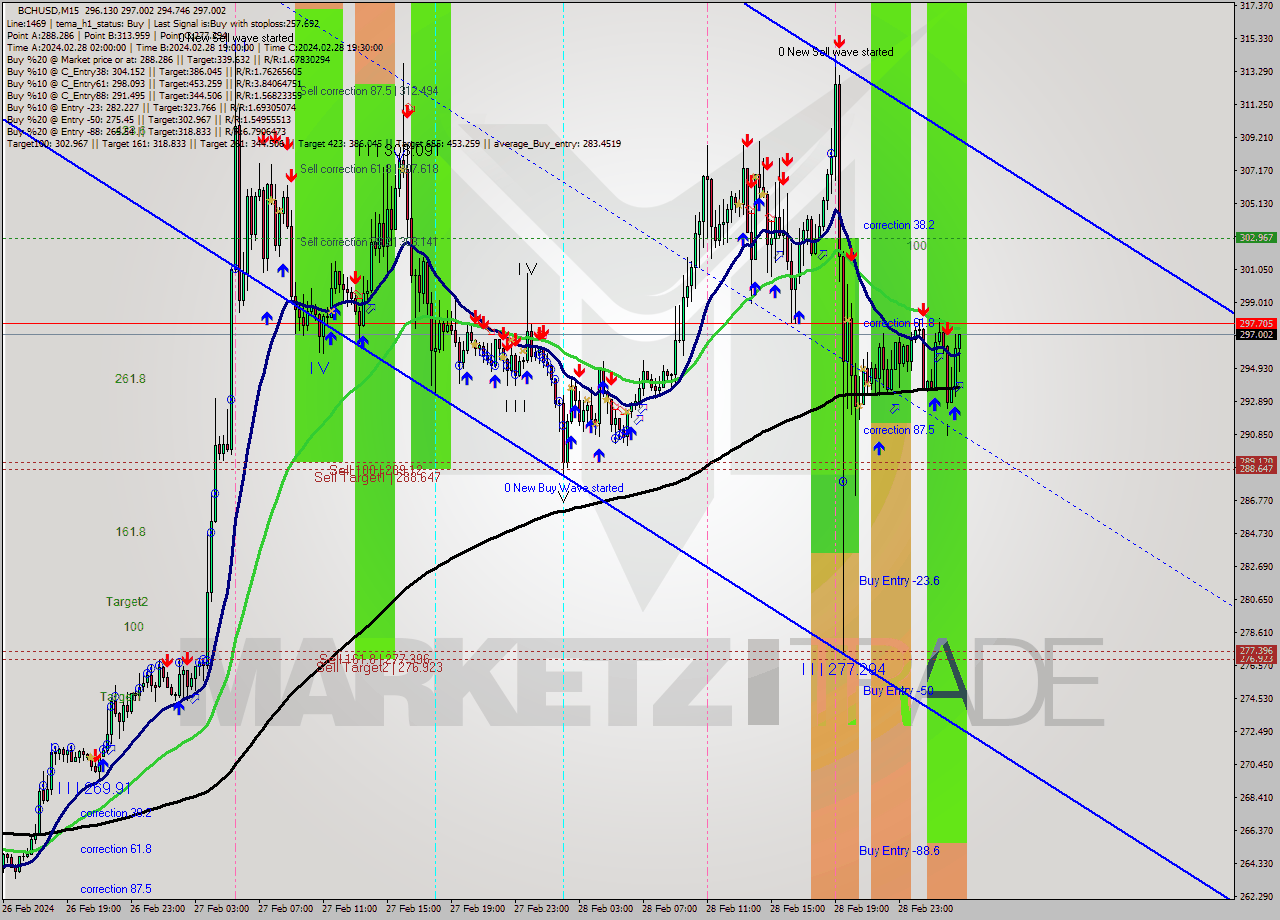Click the red 297.705 price tag
This screenshot has height=920, width=1280.
[x=1256, y=324]
